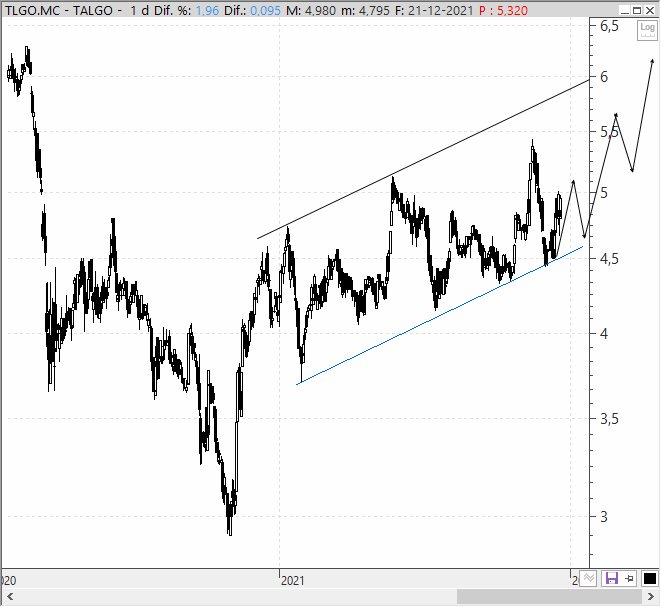Viewport: 661px width, 607px height.
Task: Click the purple floppy disk save icon
Action: 611,578
